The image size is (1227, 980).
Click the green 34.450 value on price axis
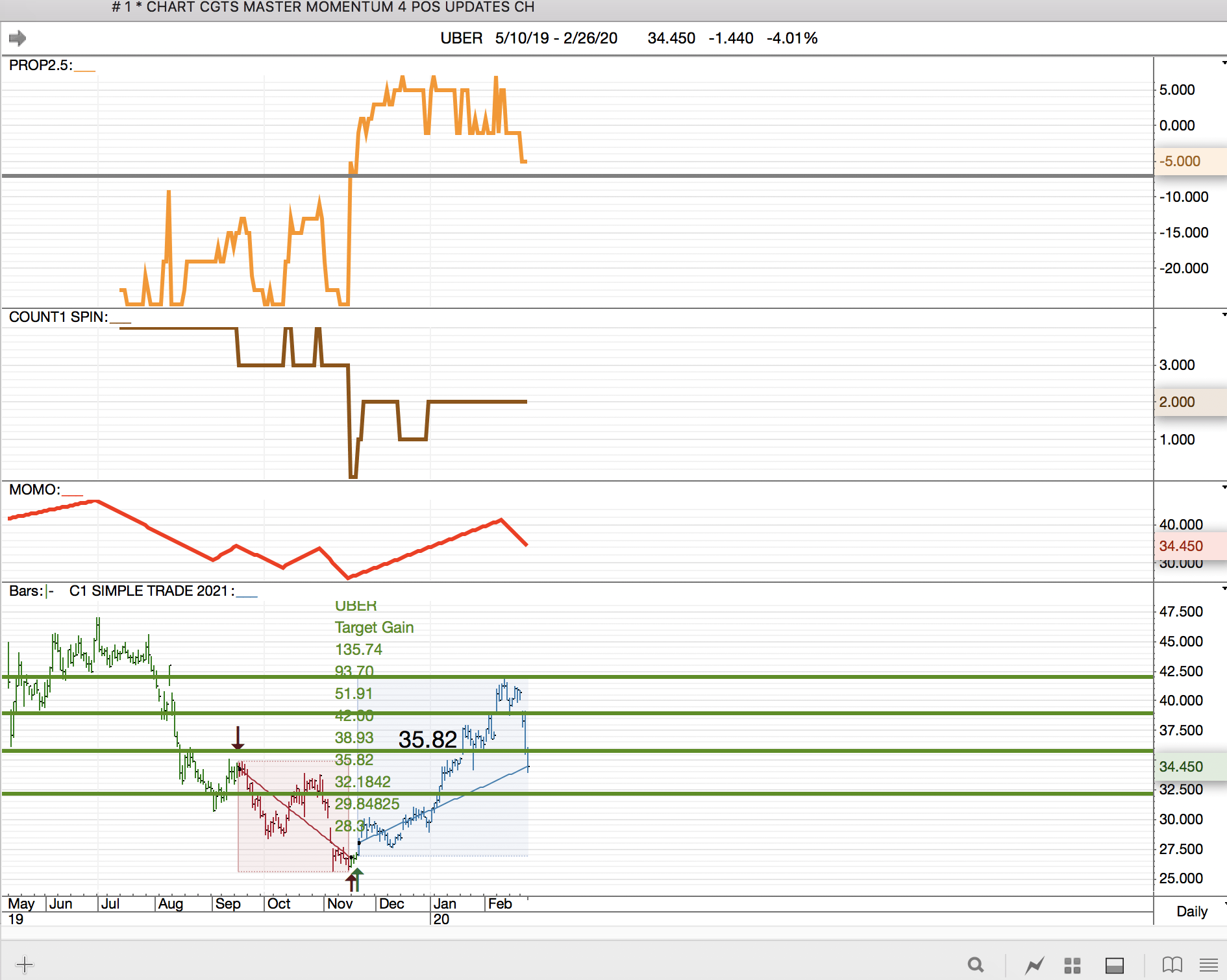tap(1181, 766)
